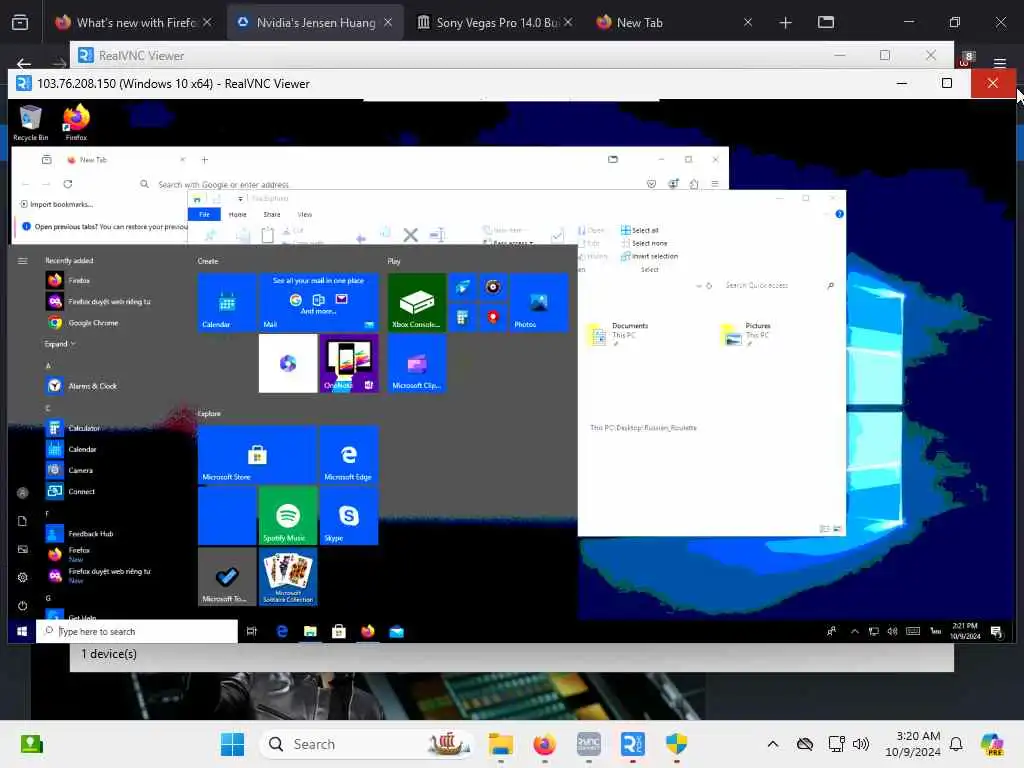Click Type here to search box
Image resolution: width=1024 pixels, height=768 pixels.
click(137, 632)
